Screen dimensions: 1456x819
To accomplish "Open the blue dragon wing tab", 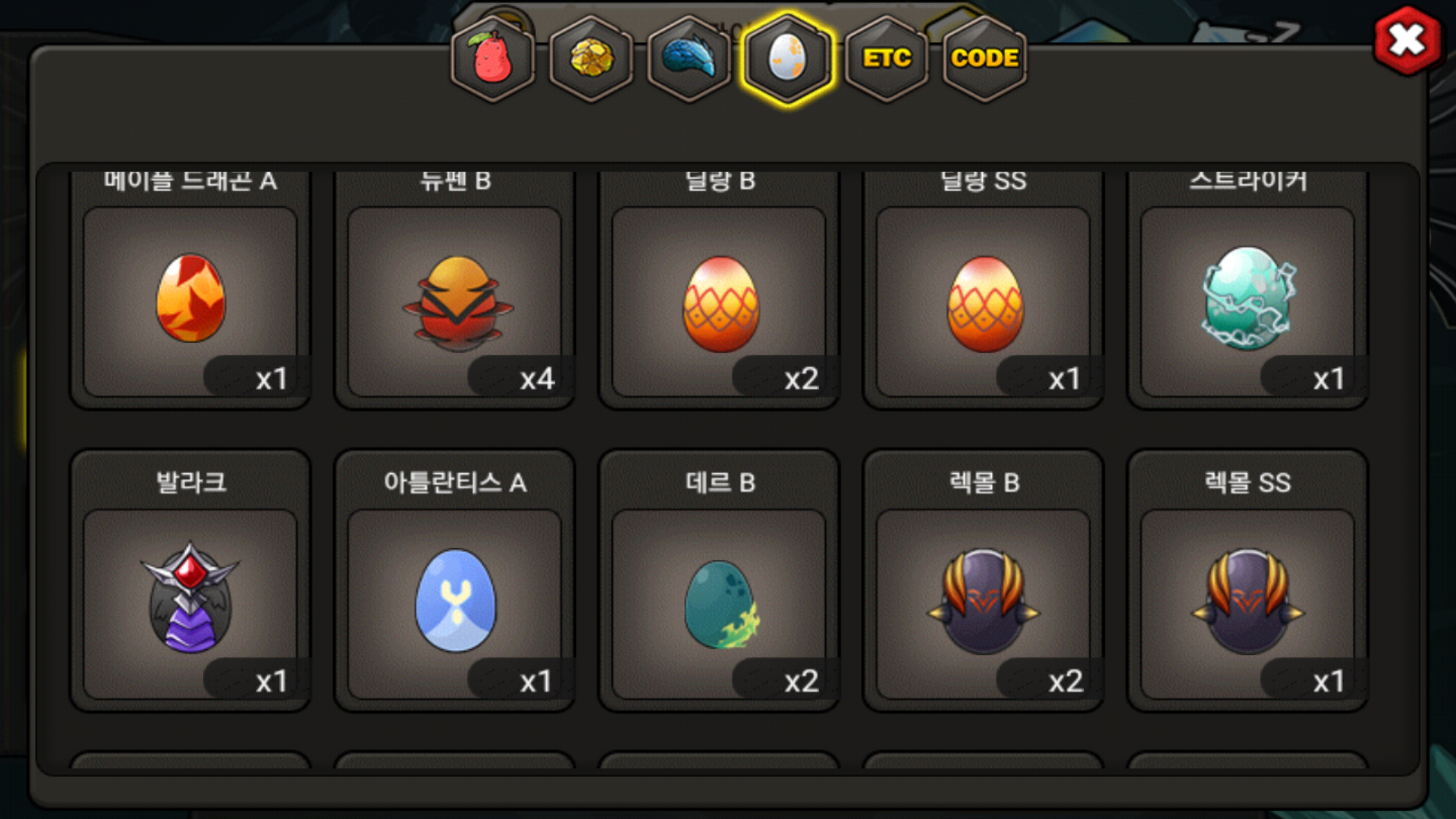I will tap(689, 58).
